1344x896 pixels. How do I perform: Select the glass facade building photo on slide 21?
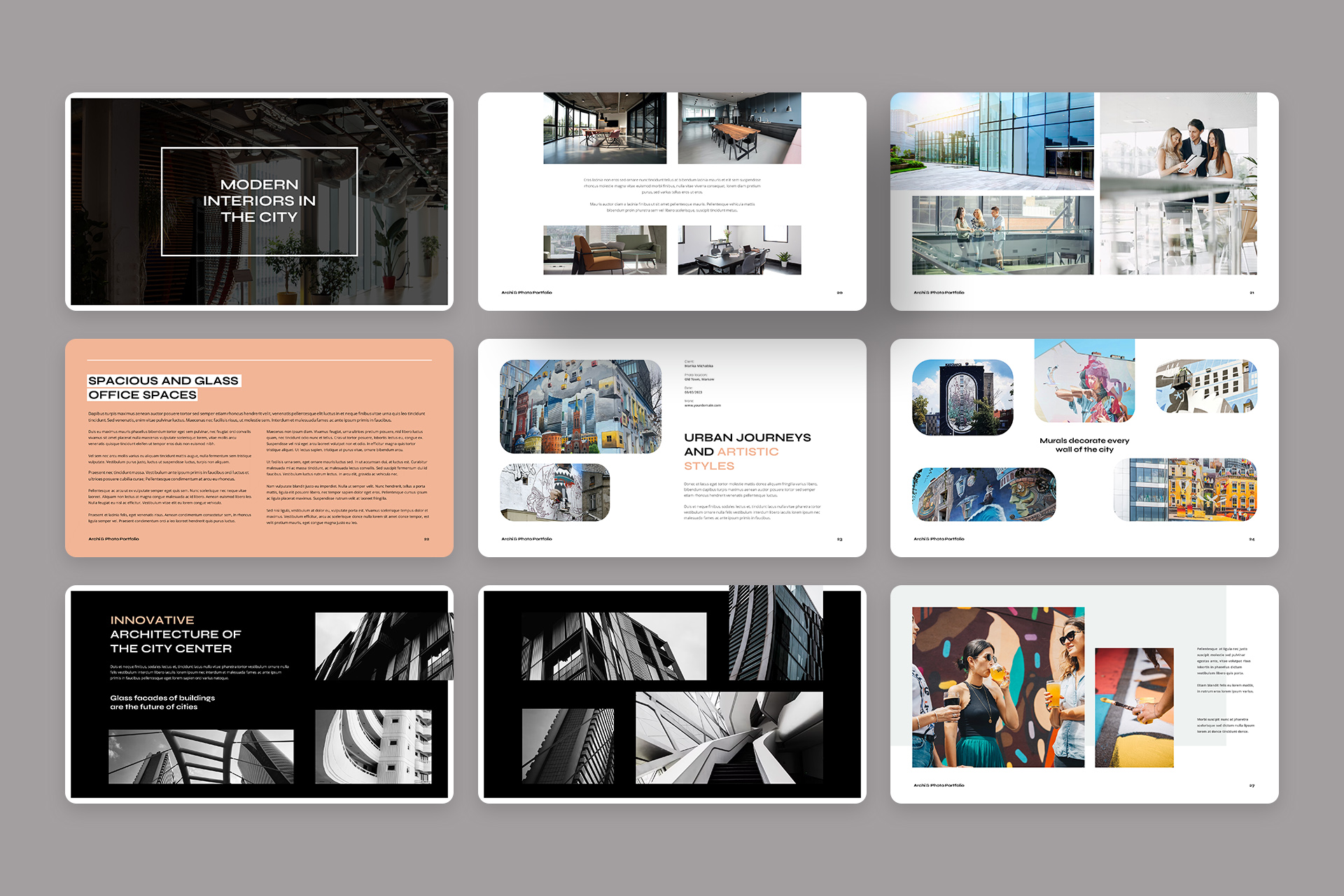991,141
